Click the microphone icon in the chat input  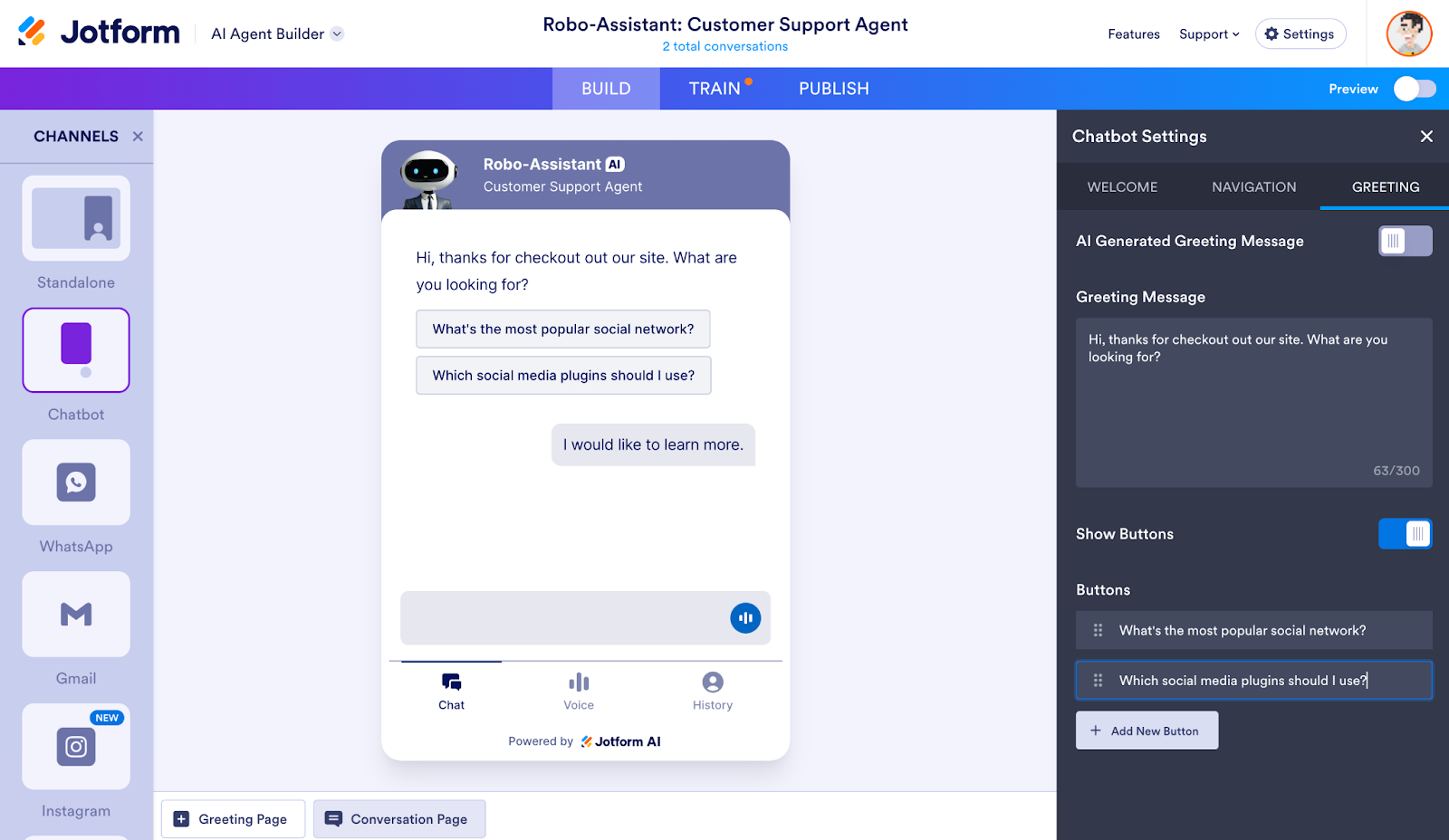744,617
